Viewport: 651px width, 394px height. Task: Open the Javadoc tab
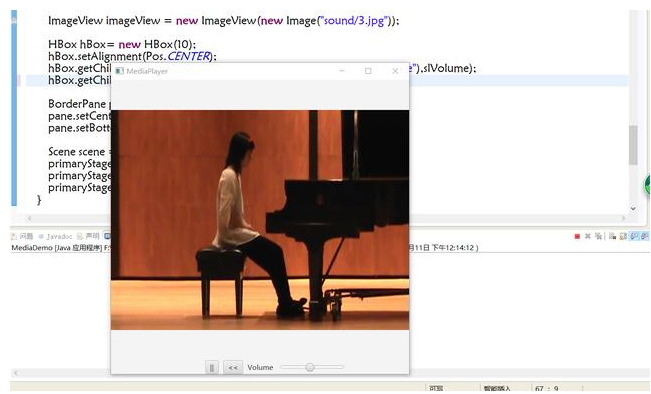pyautogui.click(x=55, y=236)
